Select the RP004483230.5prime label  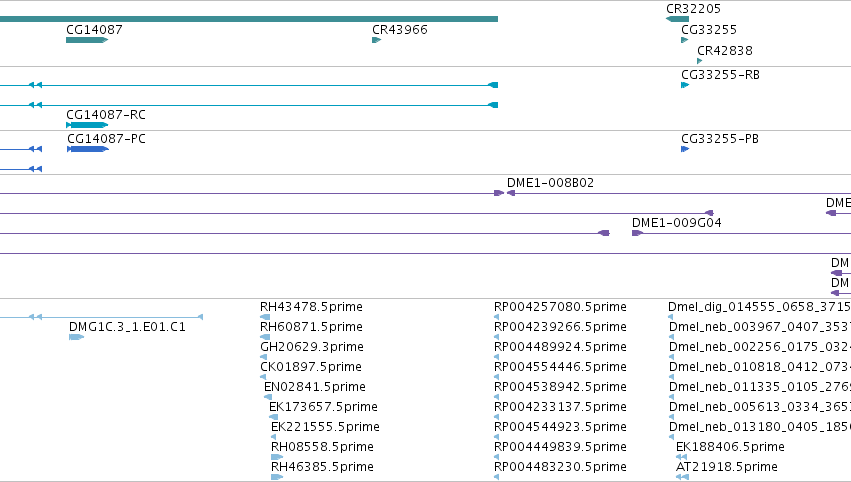pyautogui.click(x=560, y=467)
